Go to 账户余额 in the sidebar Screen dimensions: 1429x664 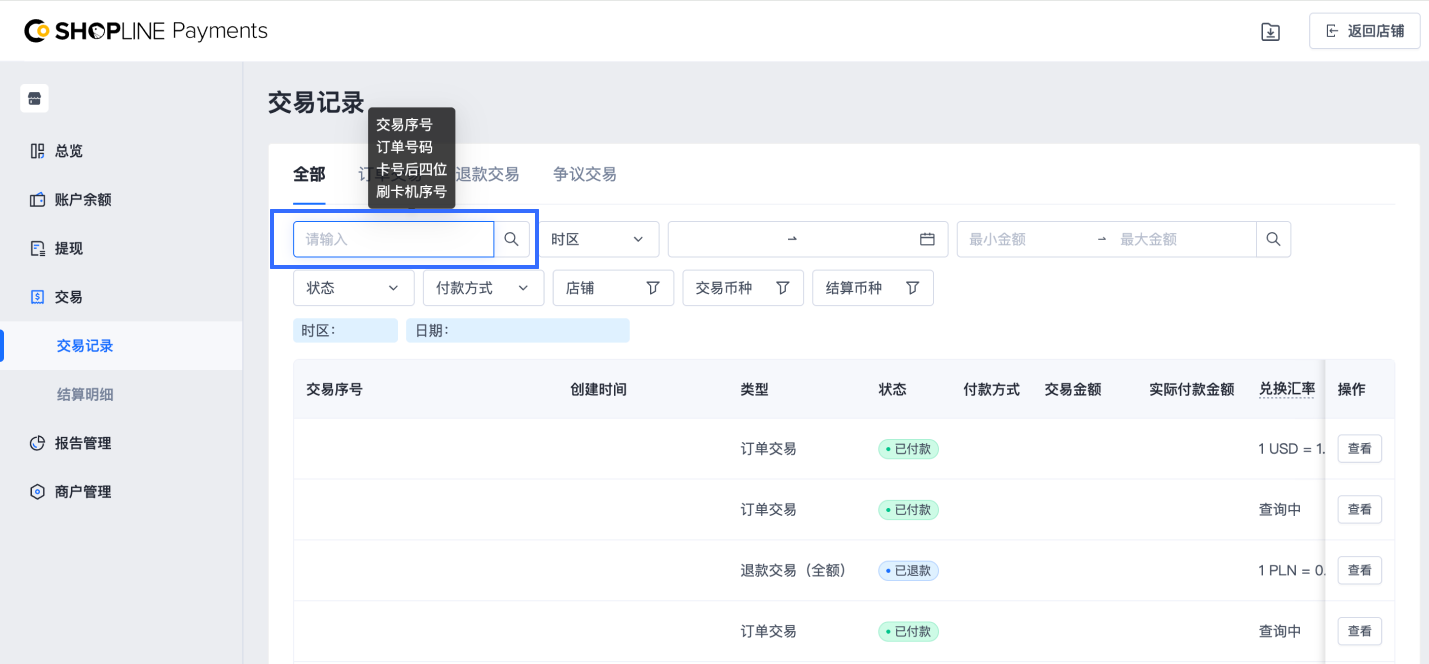(x=83, y=200)
